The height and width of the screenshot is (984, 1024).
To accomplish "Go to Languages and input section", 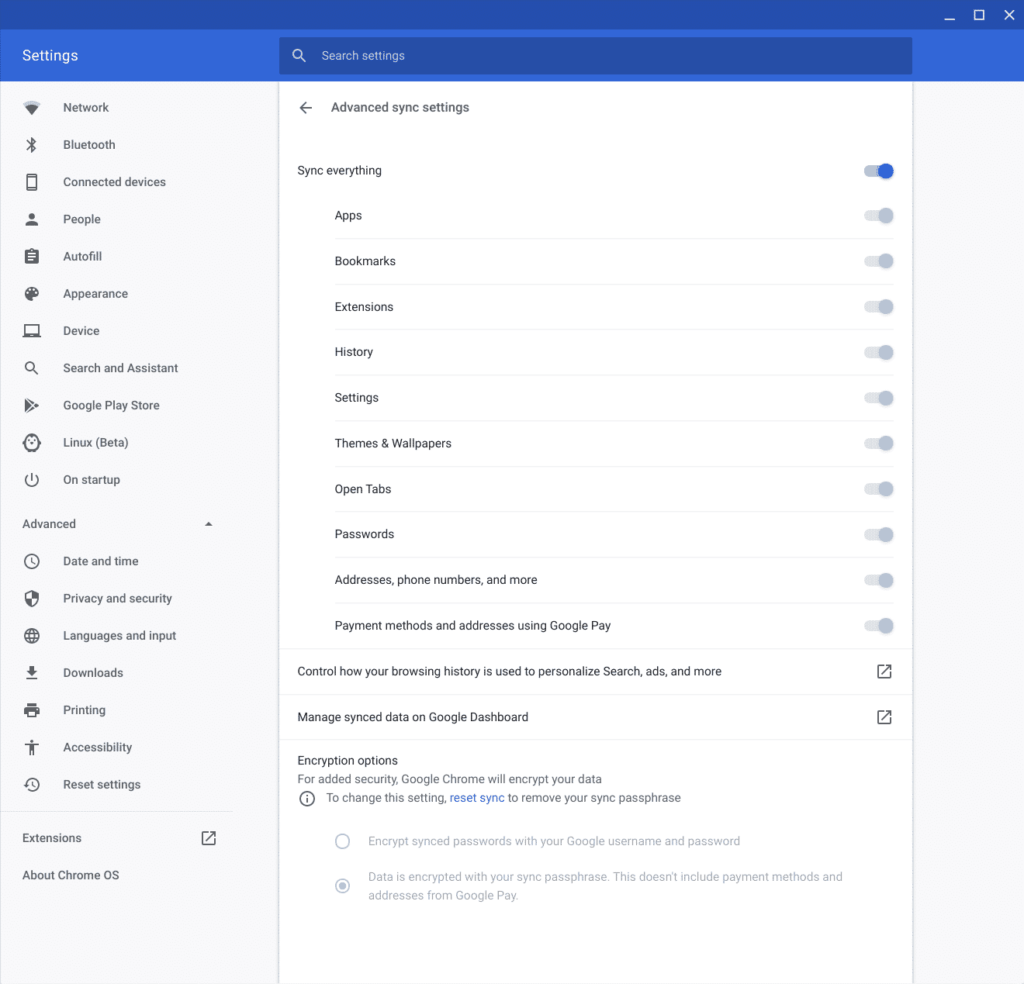I will point(119,636).
